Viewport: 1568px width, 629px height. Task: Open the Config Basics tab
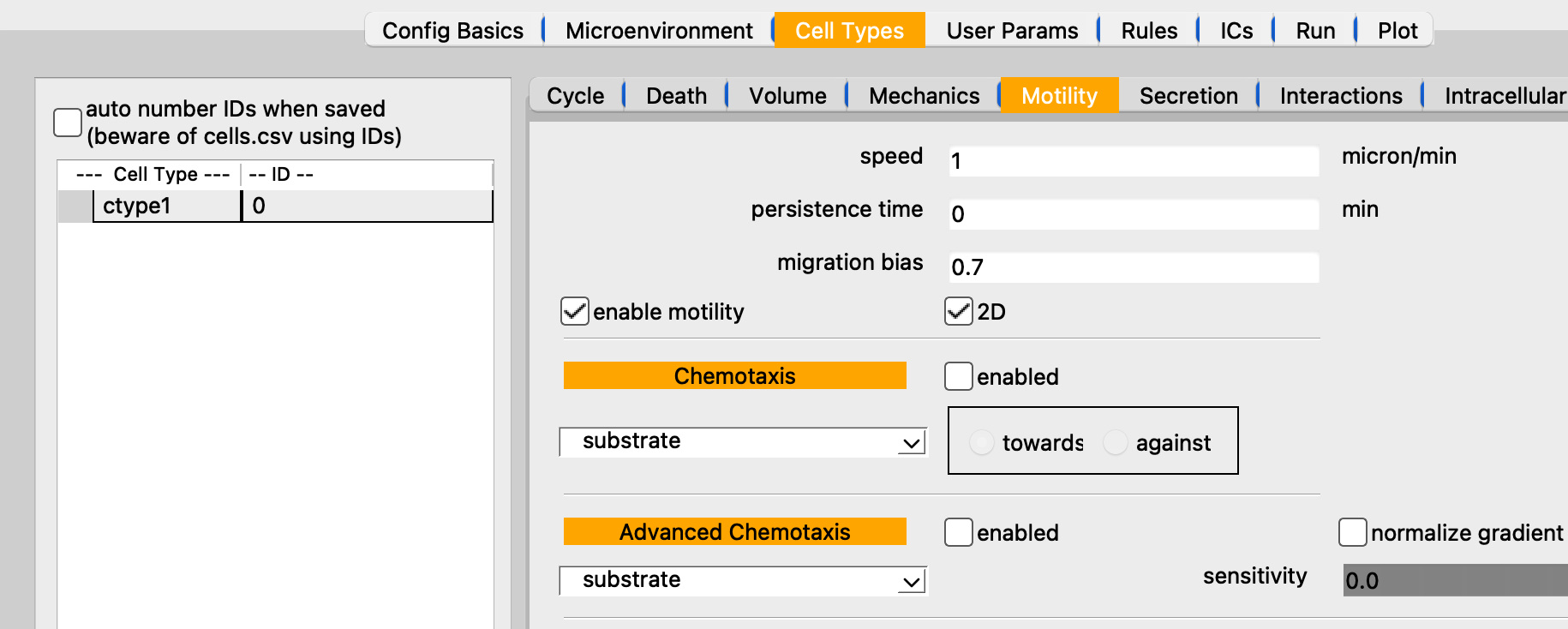pos(452,31)
